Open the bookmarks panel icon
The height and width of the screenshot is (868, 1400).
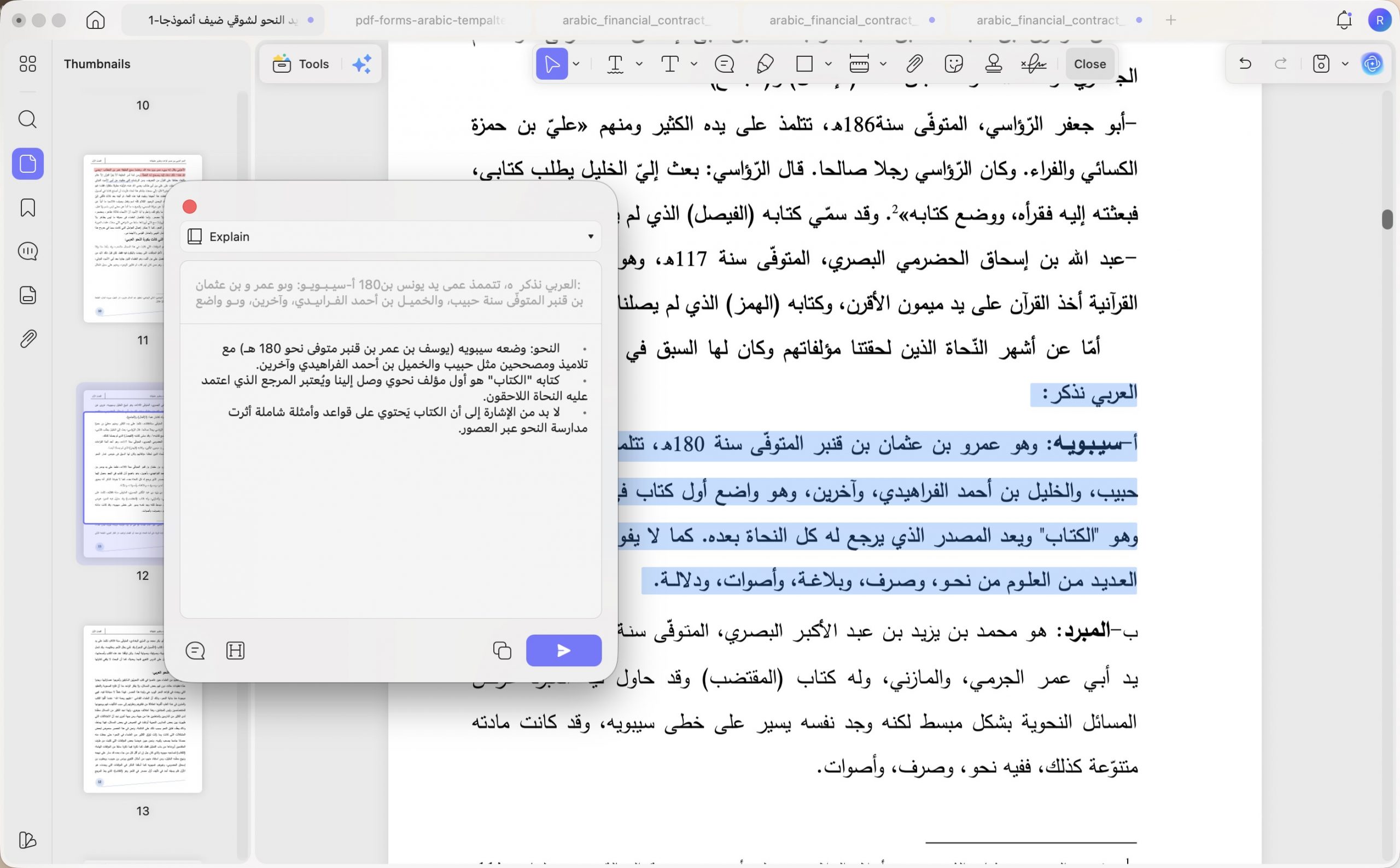point(27,207)
